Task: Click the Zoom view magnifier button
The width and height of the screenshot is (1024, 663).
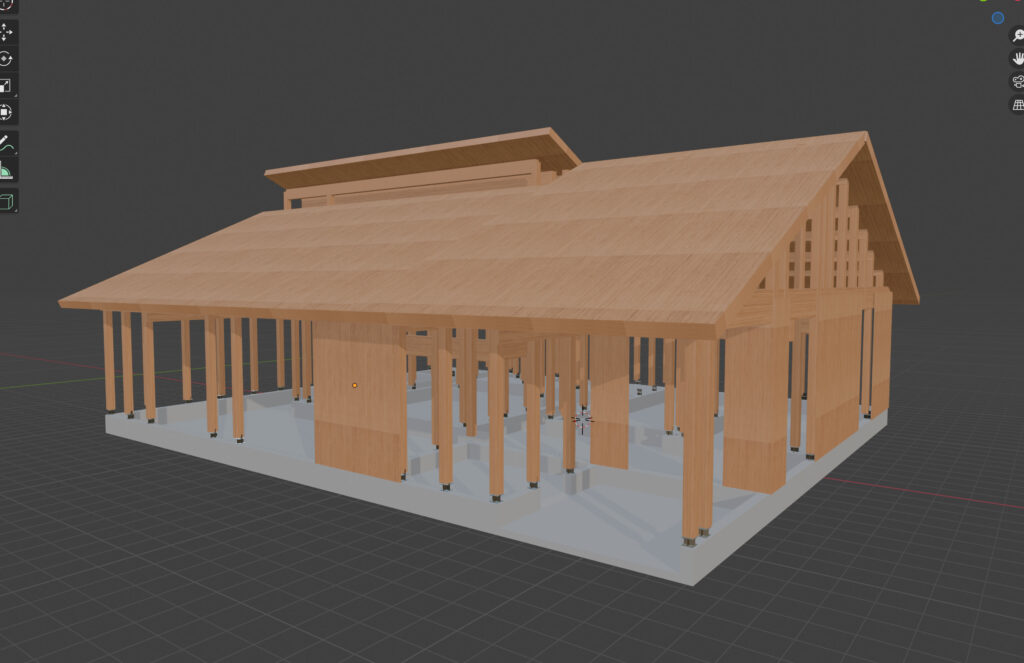Action: (1018, 36)
